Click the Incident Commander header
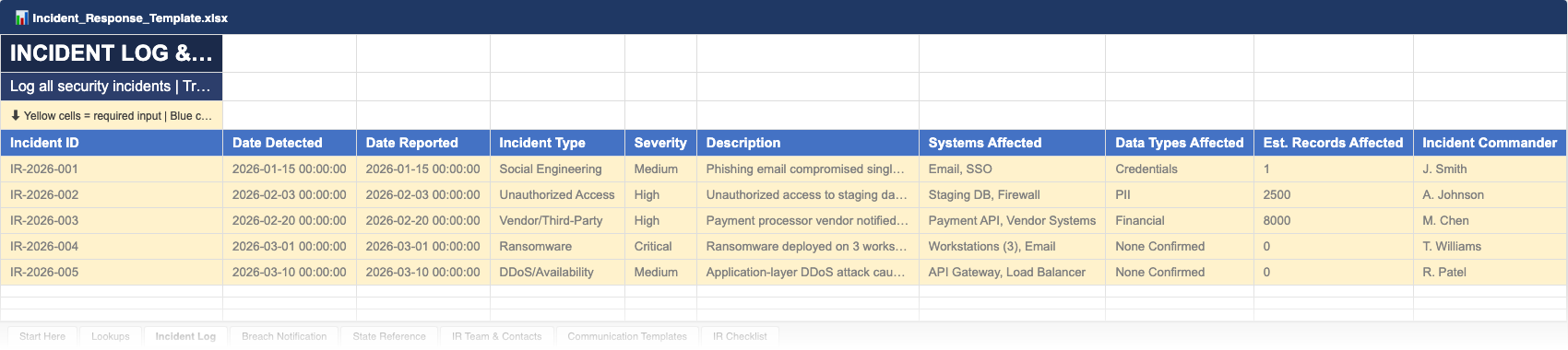The image size is (1568, 350). tap(1490, 143)
